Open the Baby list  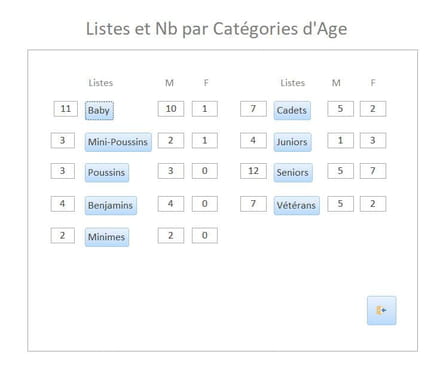[99, 110]
